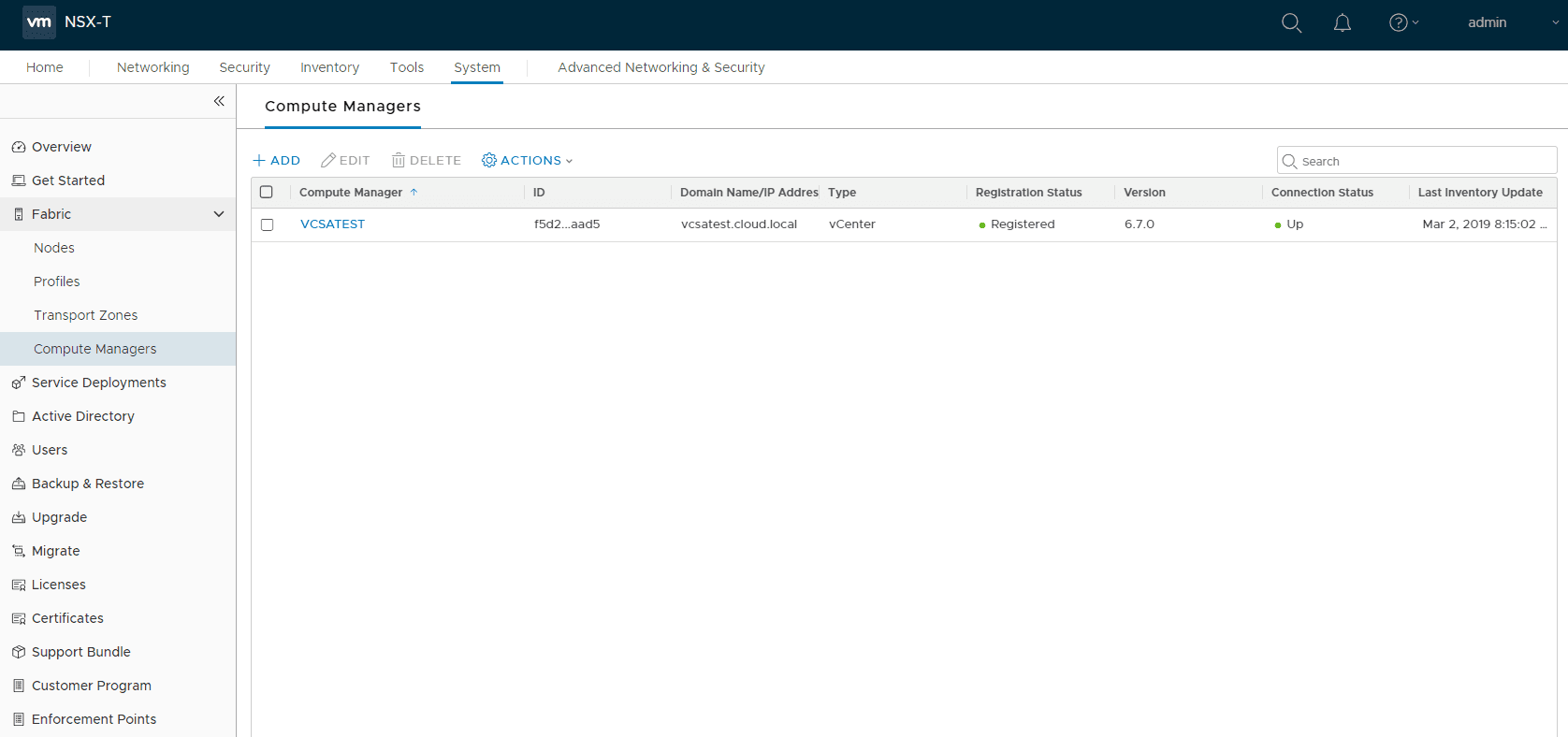Open Advanced Networking & Security tab

click(661, 67)
